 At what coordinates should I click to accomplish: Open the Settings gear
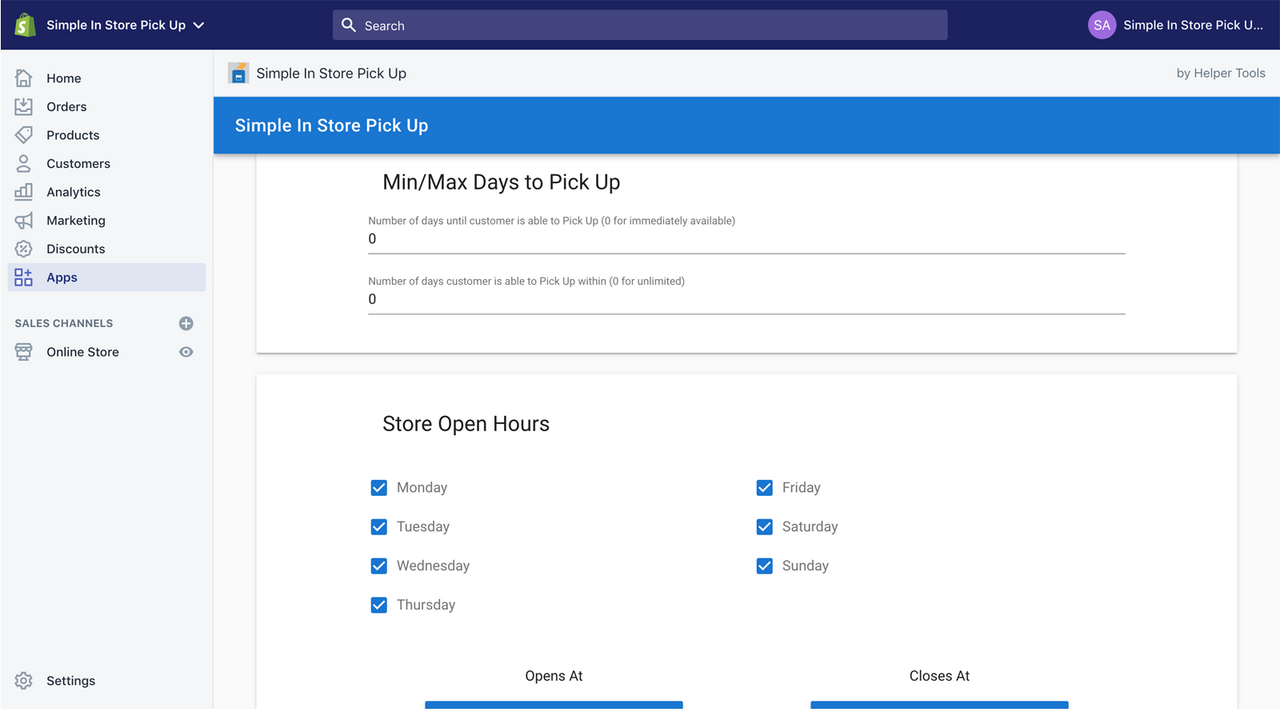[x=23, y=680]
